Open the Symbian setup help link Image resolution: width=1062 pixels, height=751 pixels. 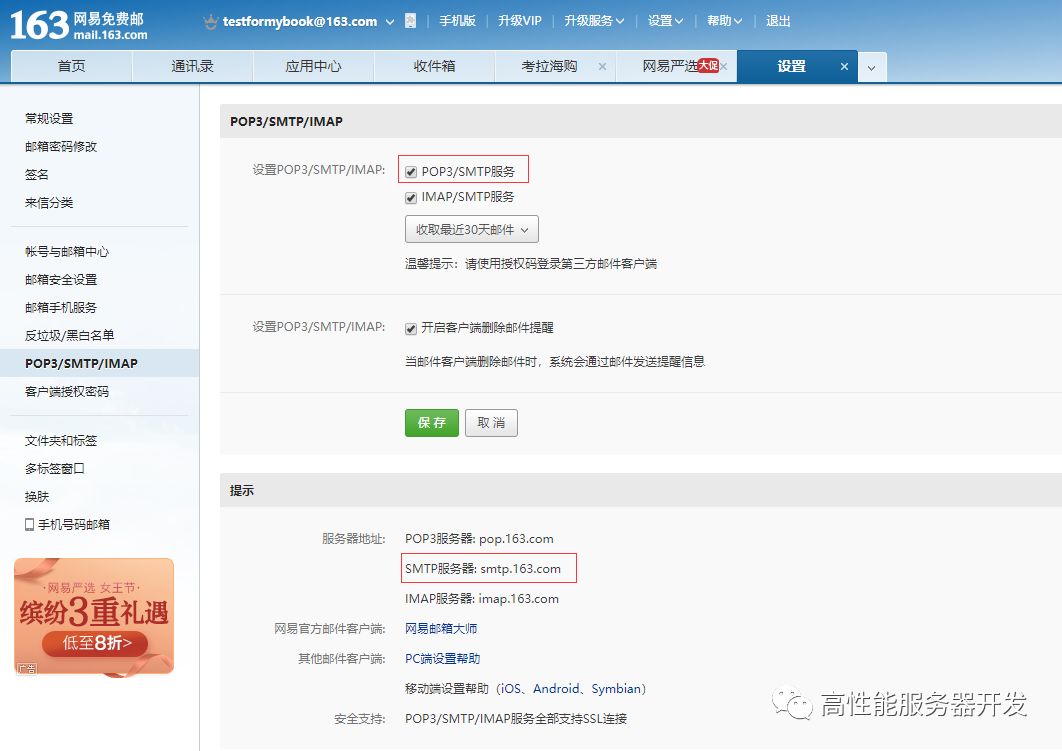pyautogui.click(x=616, y=689)
